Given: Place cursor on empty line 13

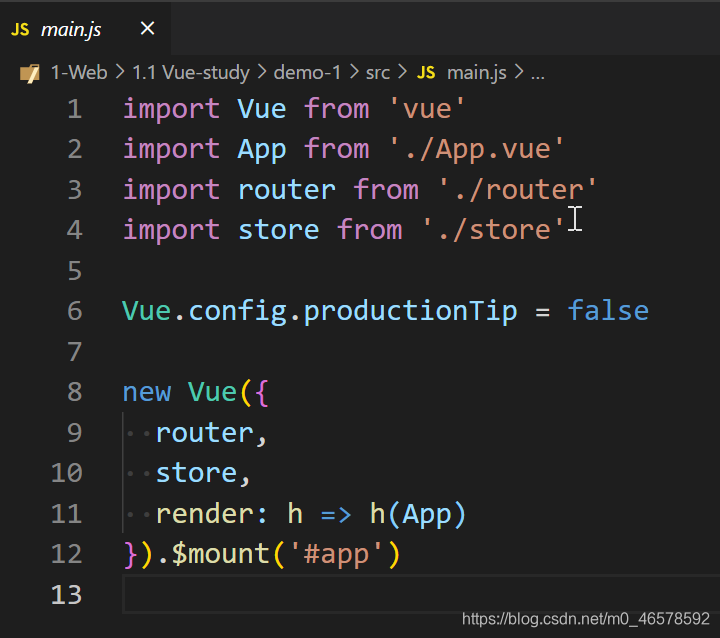Looking at the screenshot, I should click(422, 594).
